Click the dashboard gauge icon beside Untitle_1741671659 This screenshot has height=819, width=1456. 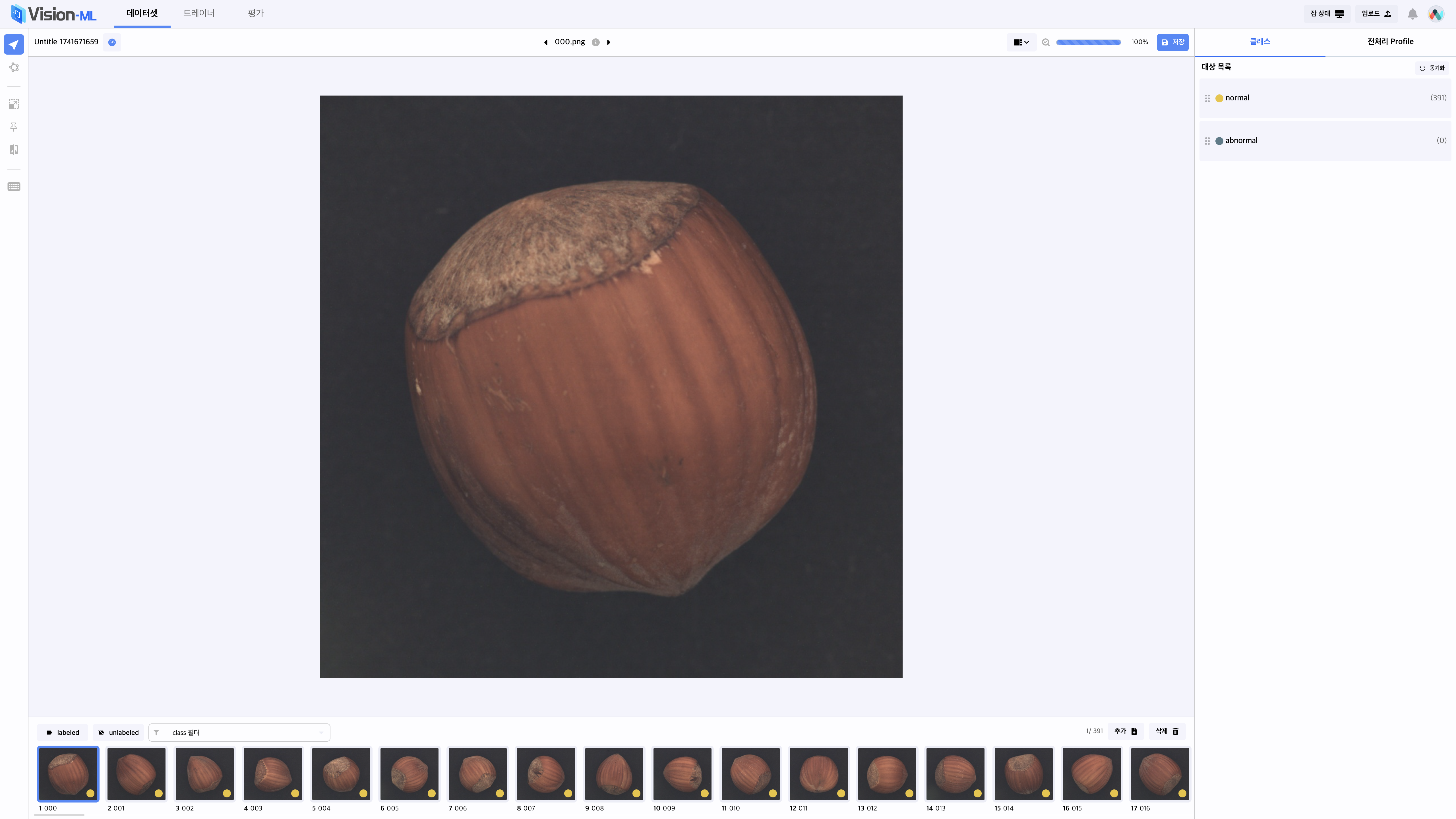coord(112,42)
